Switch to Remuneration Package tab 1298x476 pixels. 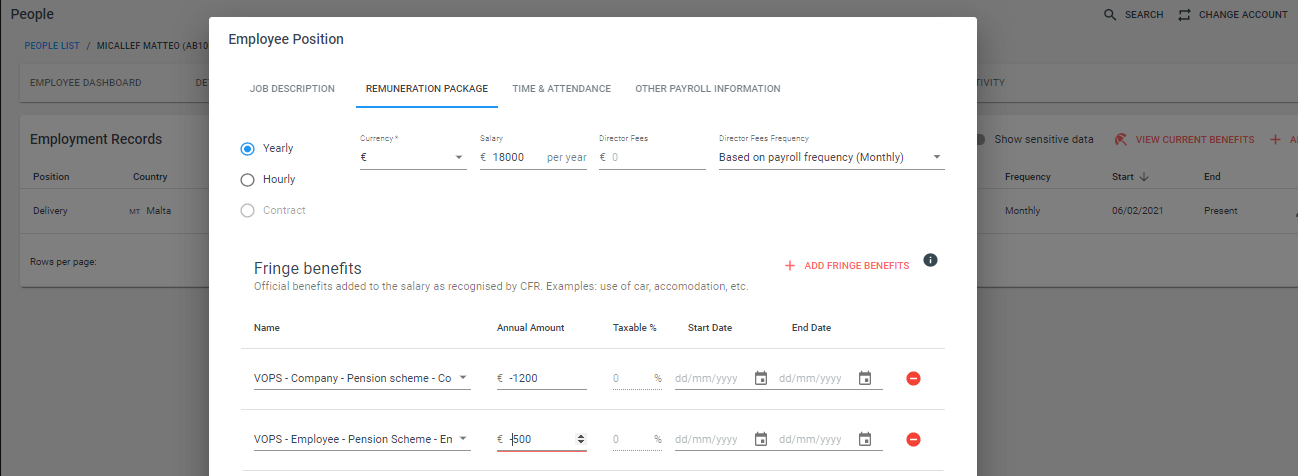coord(427,89)
